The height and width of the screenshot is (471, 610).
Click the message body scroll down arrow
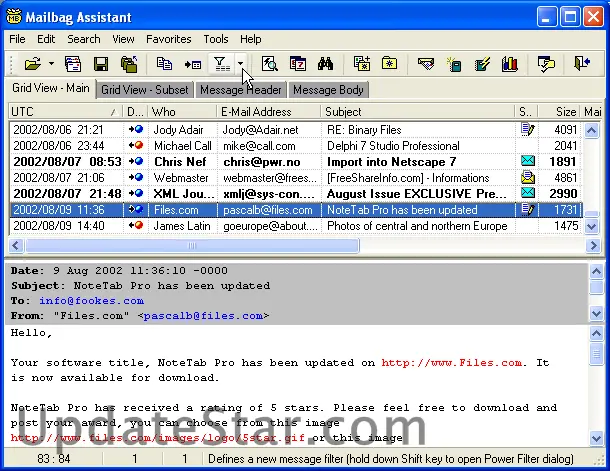596,438
